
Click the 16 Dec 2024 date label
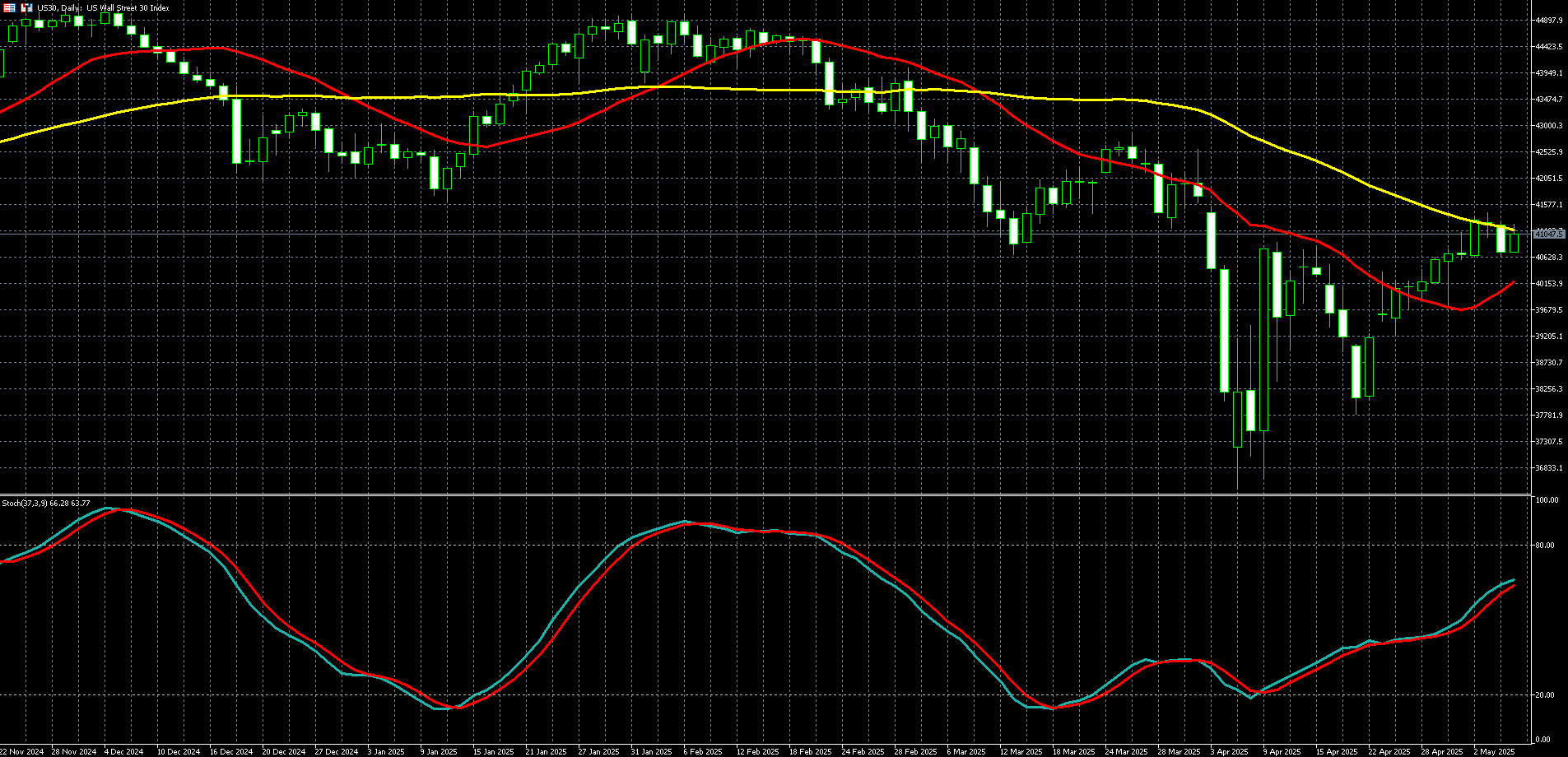(231, 751)
